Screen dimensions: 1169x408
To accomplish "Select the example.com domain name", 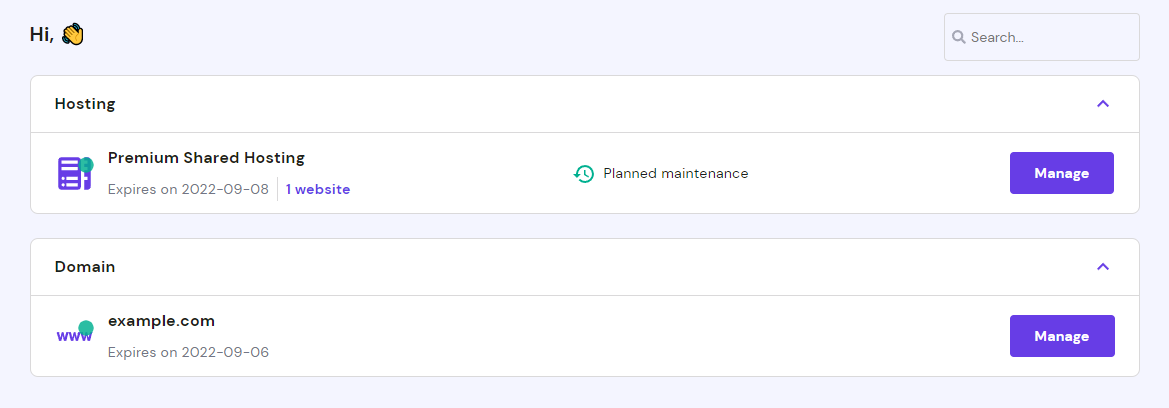I will [x=161, y=321].
